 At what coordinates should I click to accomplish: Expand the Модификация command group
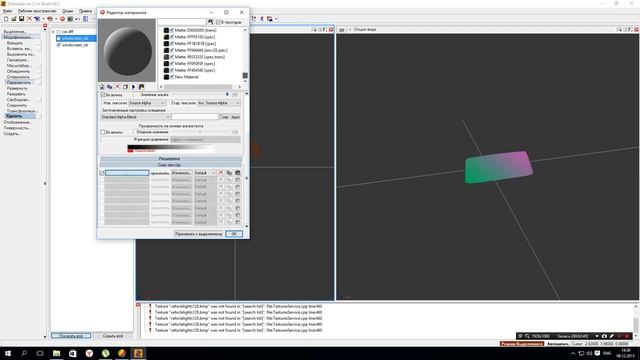(x=17, y=37)
